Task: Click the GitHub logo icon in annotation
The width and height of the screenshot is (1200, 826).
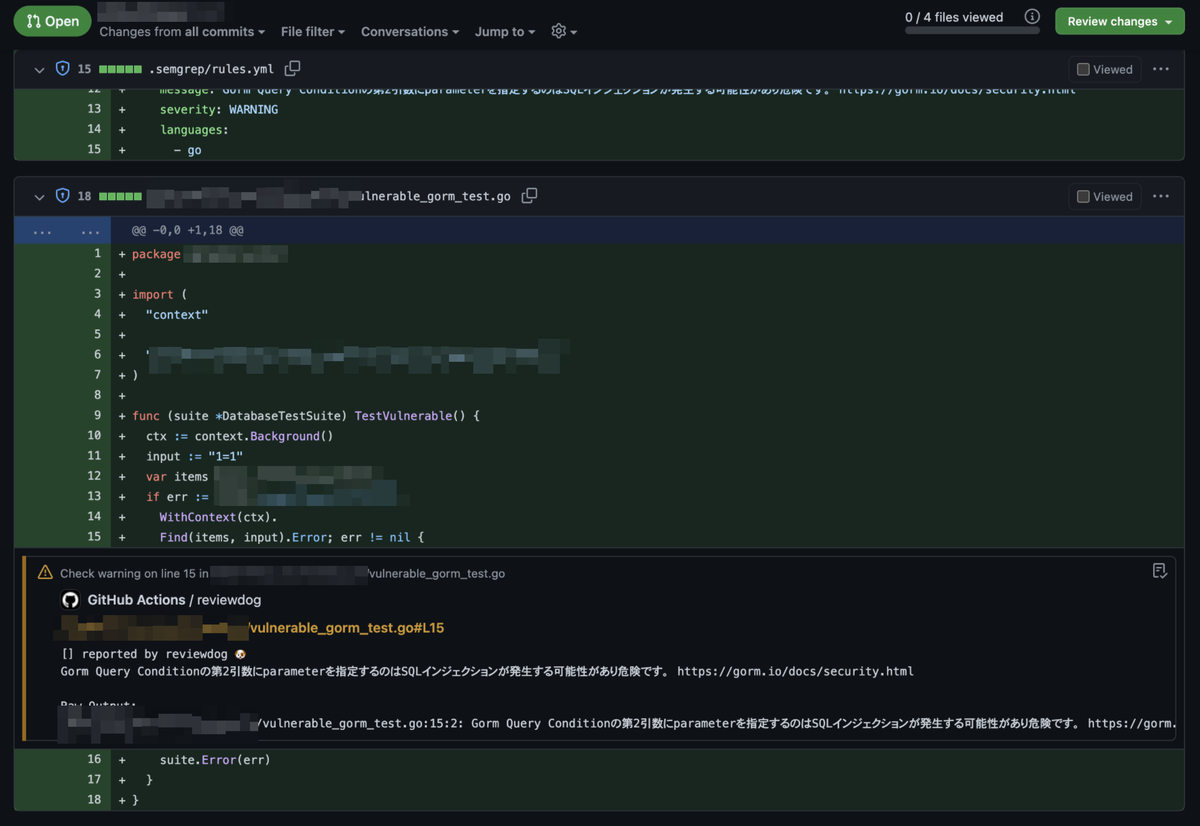Action: (x=70, y=600)
